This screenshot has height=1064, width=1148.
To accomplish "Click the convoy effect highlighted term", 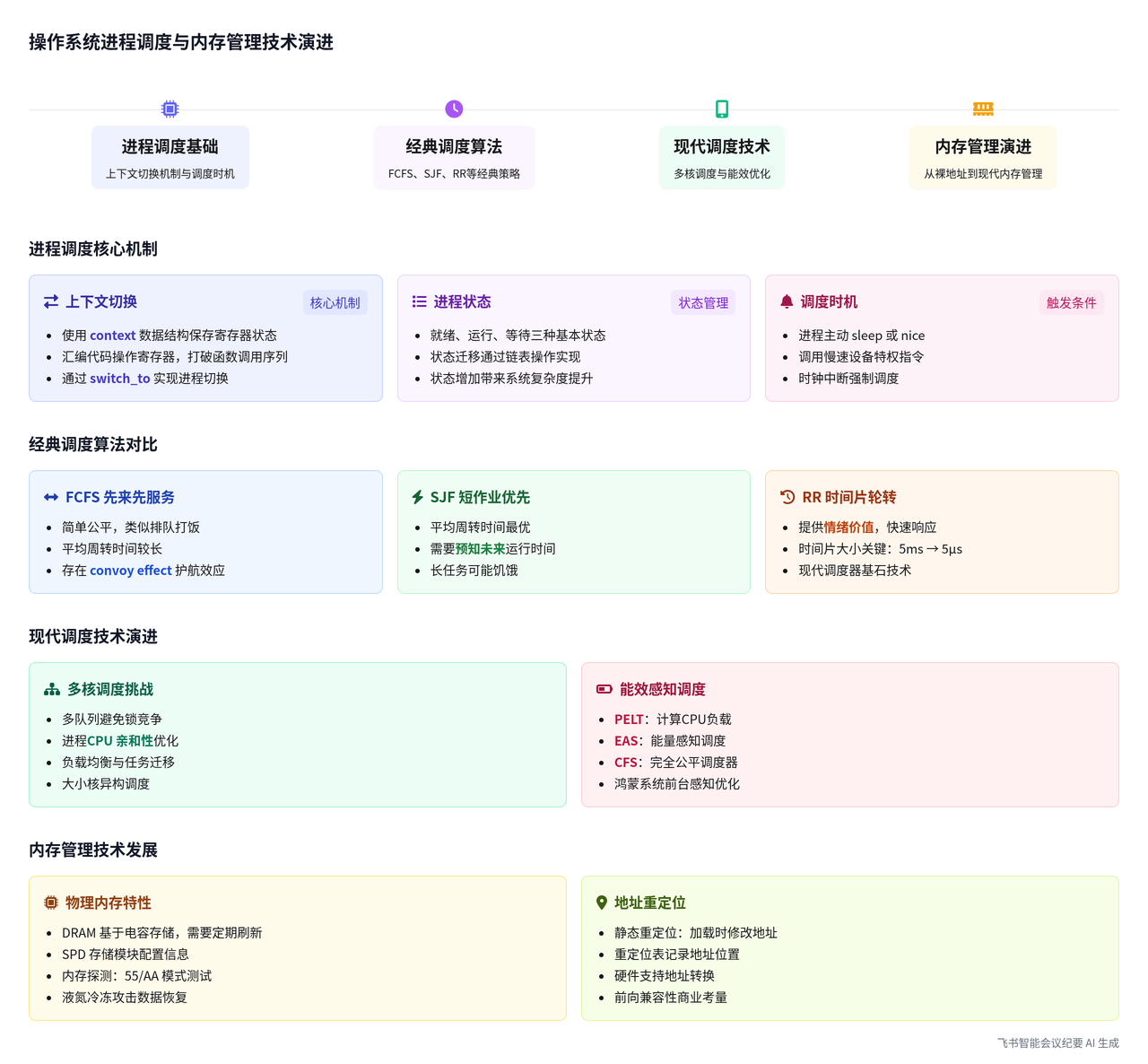I will (x=130, y=571).
